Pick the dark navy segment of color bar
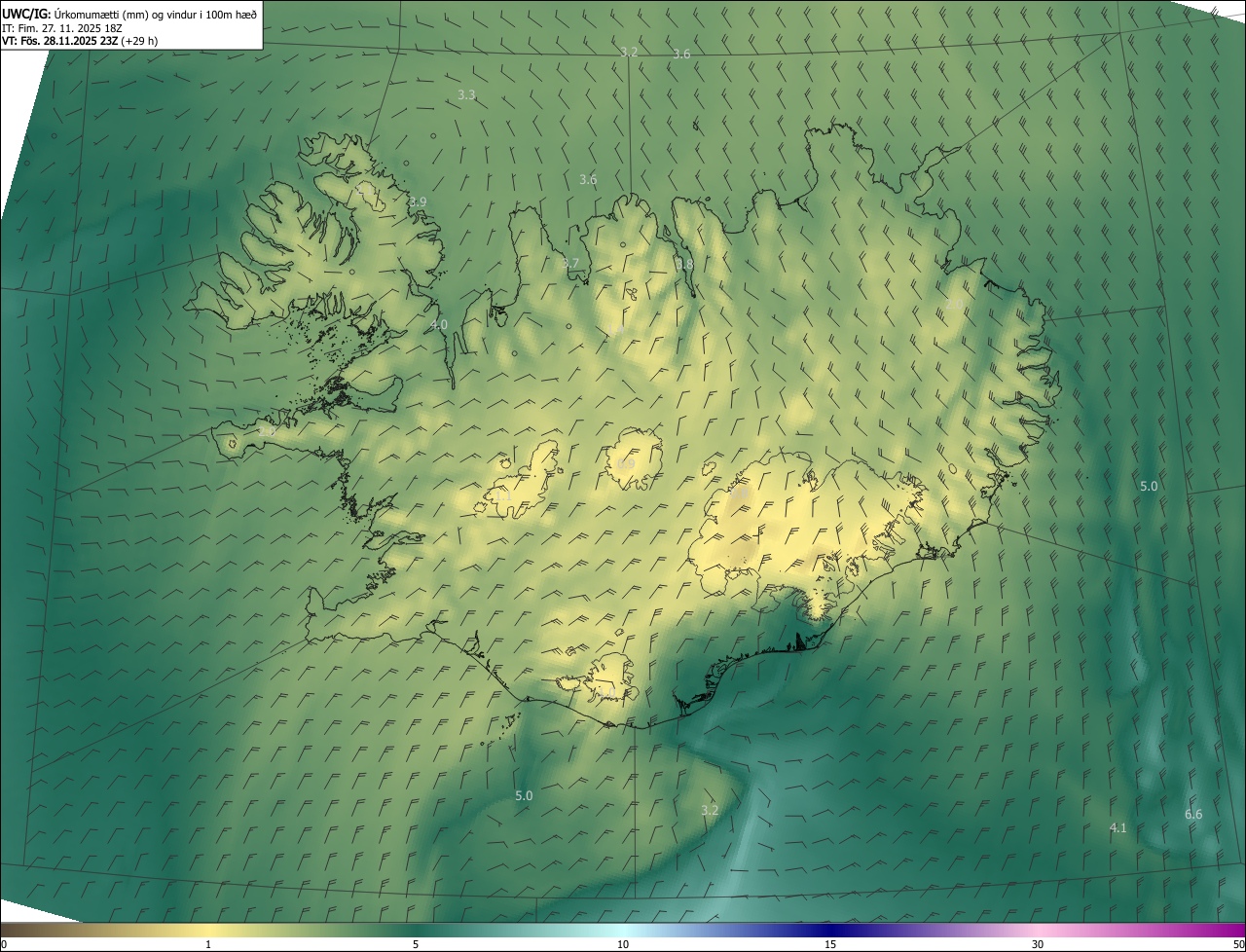This screenshot has height=952, width=1246. click(830, 930)
